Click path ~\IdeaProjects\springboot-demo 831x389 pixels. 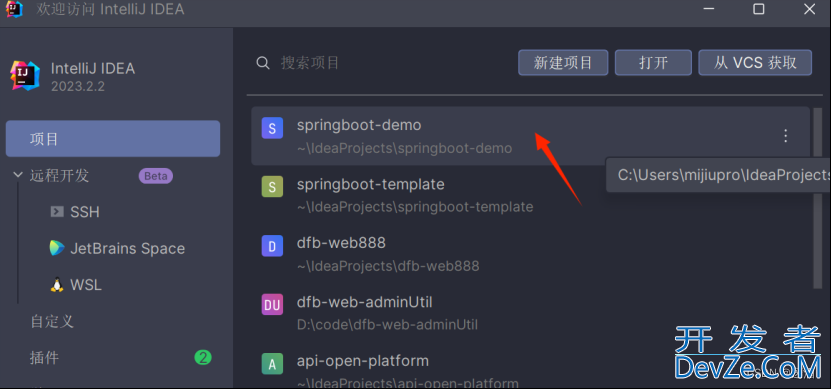click(x=404, y=148)
